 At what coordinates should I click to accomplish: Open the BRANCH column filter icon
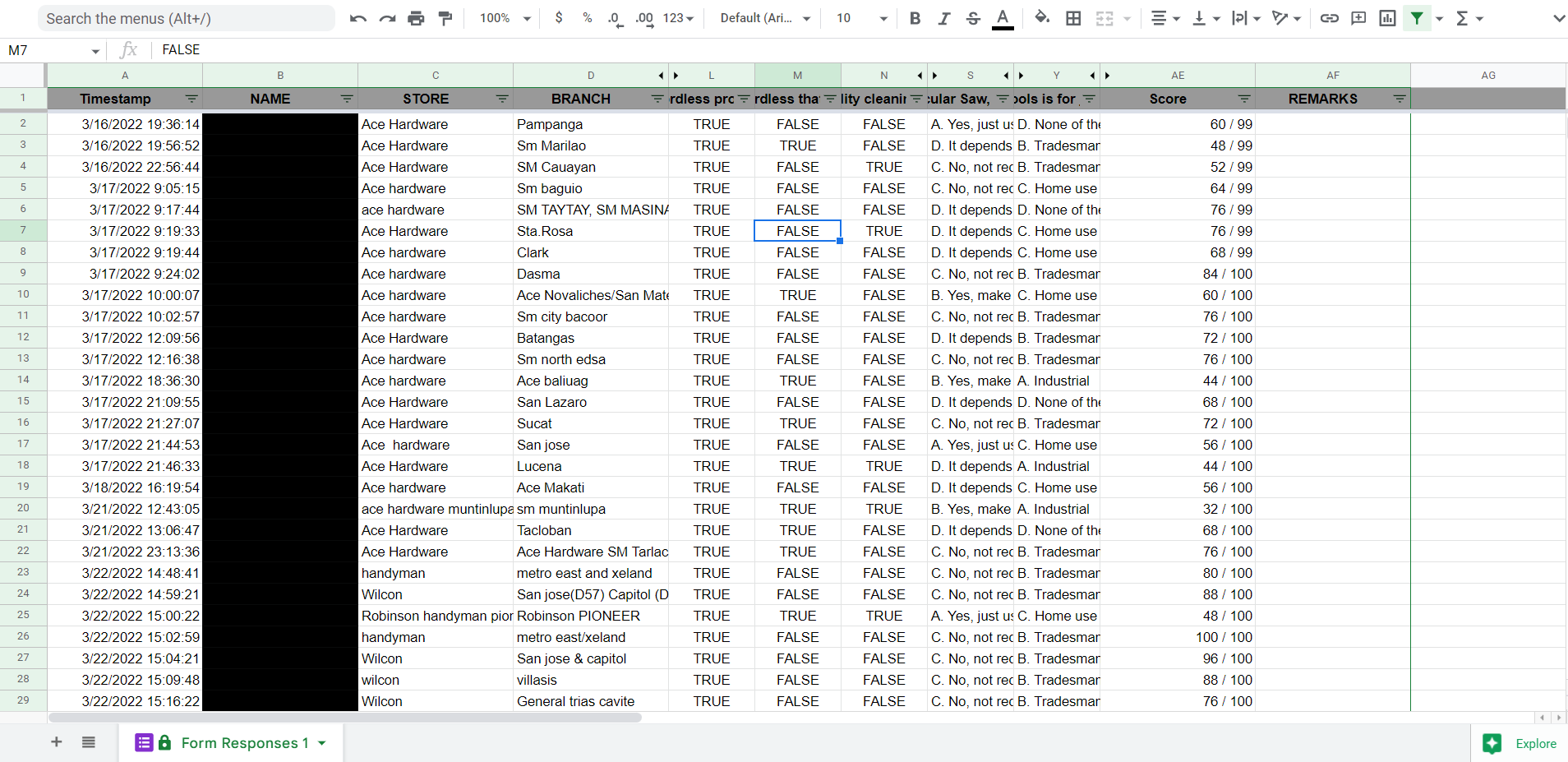click(657, 99)
